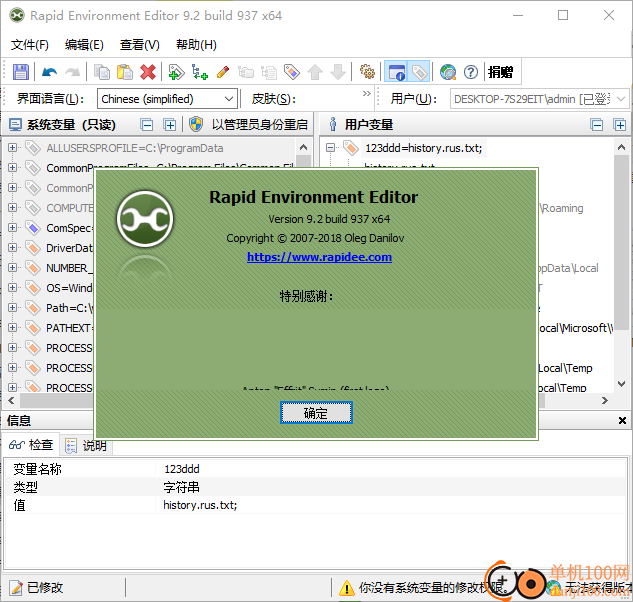The width and height of the screenshot is (633, 602).
Task: Switch to the 检查 tab
Action: click(x=31, y=445)
